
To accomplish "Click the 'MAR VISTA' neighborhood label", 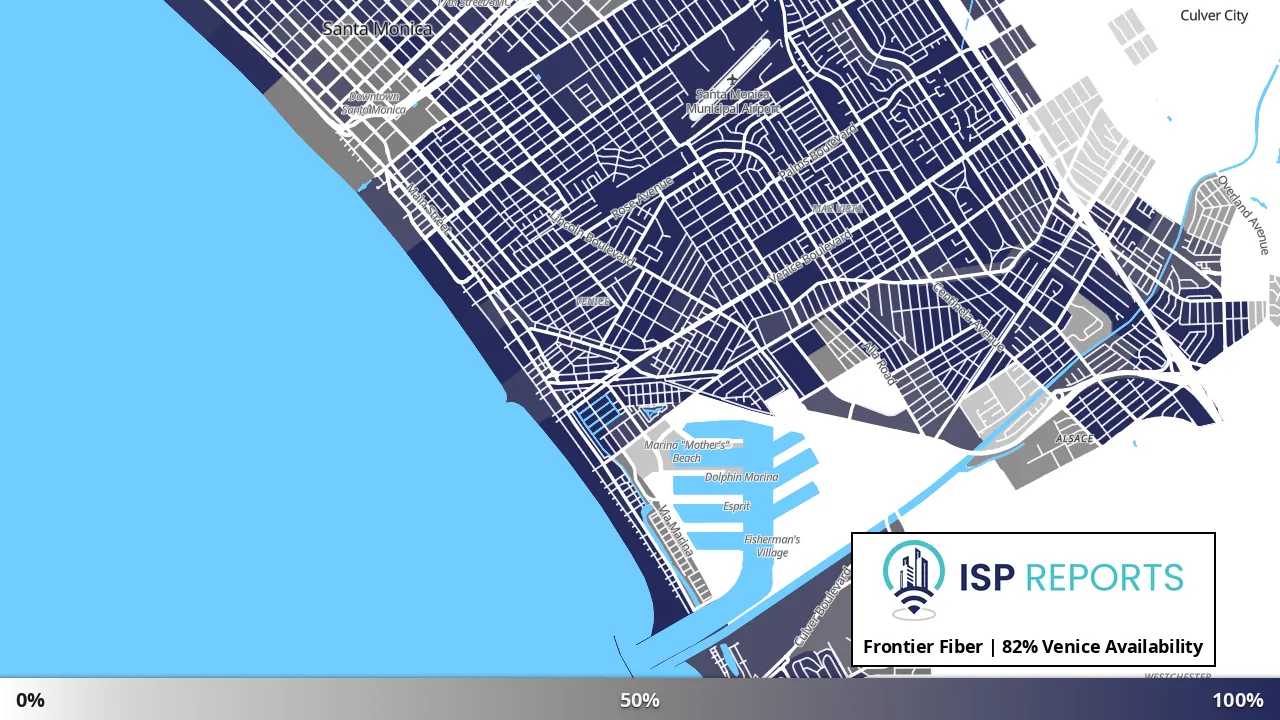I will [x=838, y=208].
